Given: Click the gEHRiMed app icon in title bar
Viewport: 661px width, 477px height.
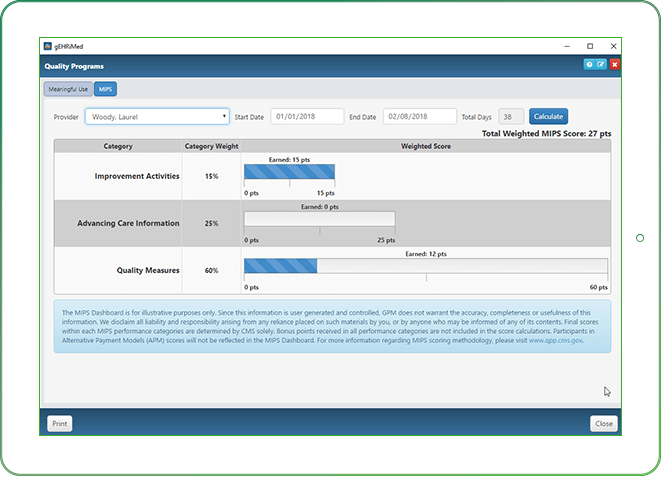Looking at the screenshot, I should pos(47,46).
